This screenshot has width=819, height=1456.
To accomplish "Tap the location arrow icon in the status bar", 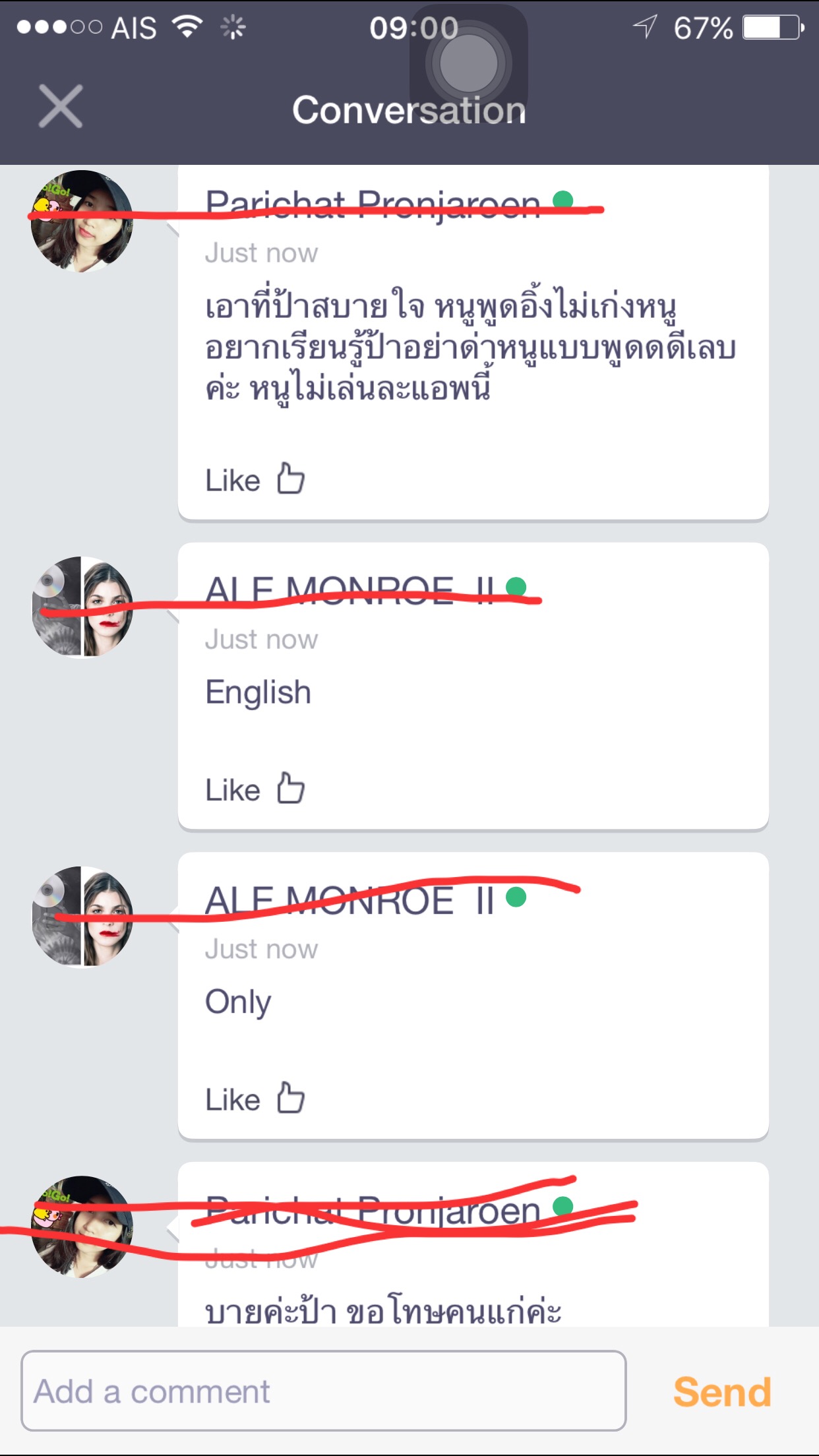I will (x=645, y=27).
